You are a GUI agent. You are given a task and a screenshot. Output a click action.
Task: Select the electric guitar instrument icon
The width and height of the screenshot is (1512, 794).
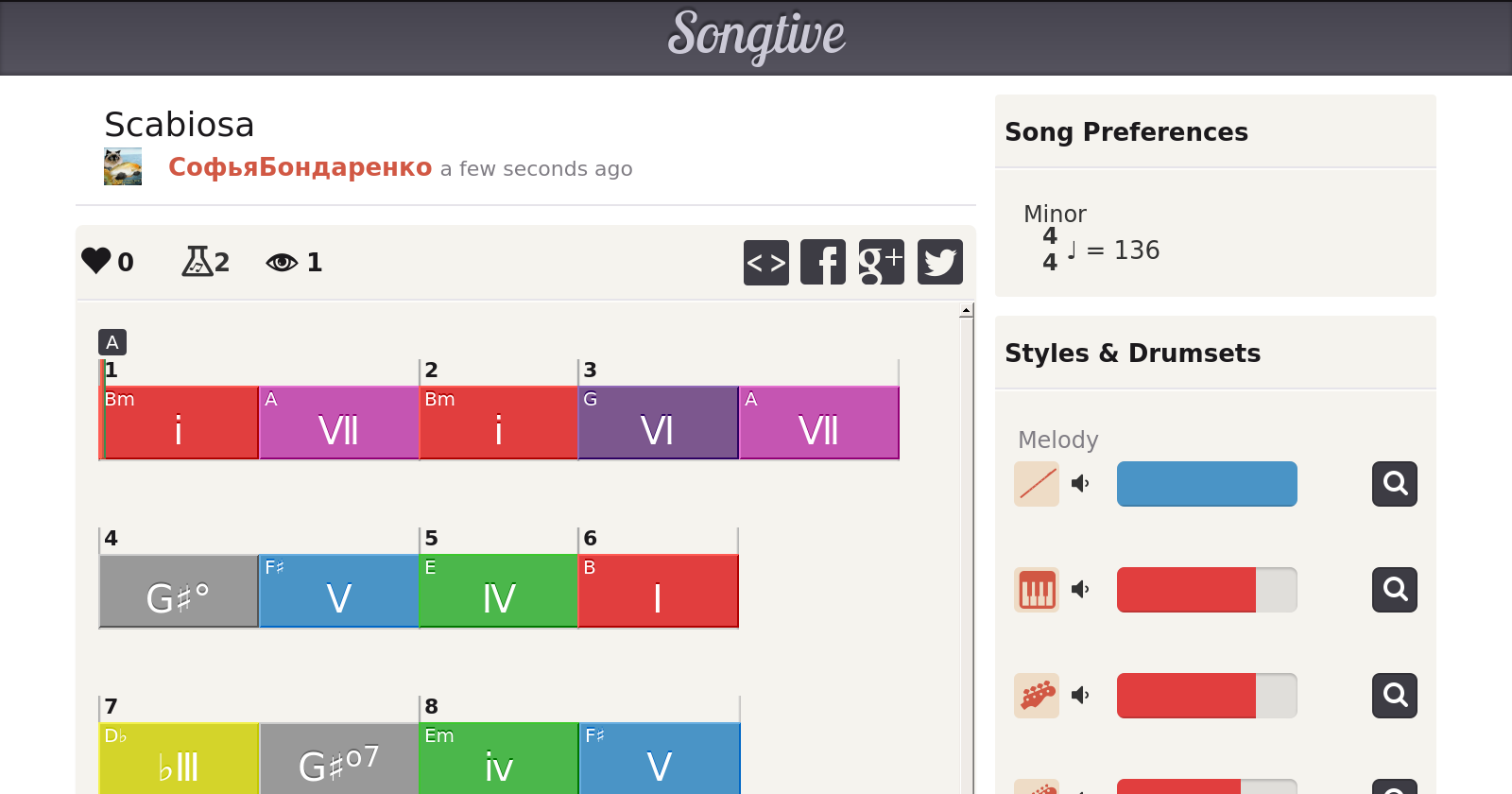point(1037,696)
